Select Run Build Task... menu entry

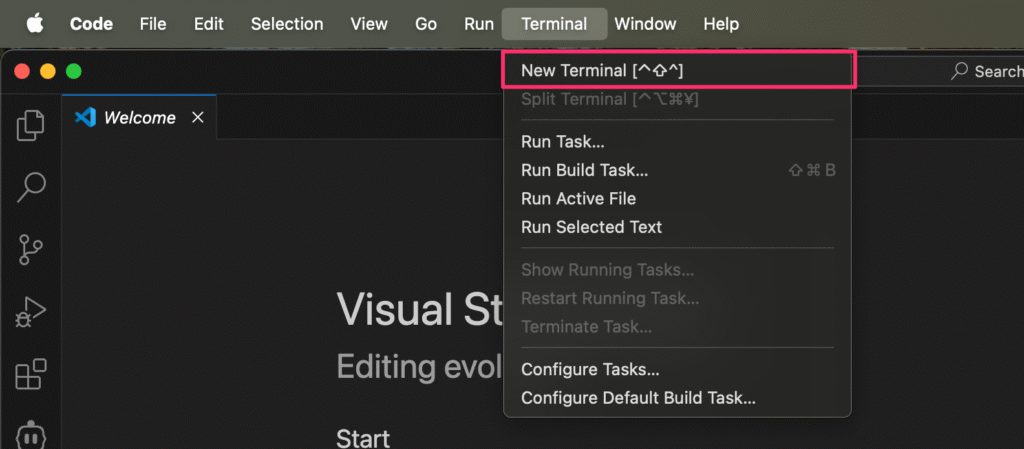678,170
